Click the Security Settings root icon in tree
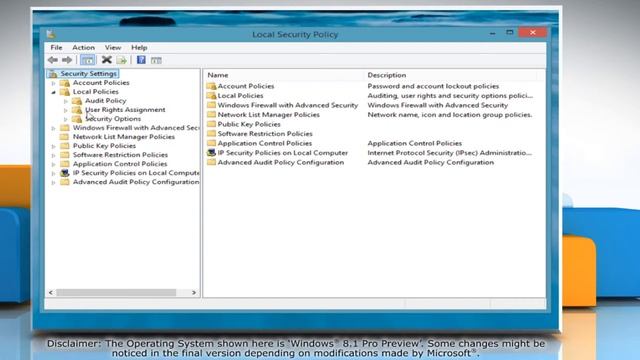This screenshot has width=640, height=360. (53, 74)
